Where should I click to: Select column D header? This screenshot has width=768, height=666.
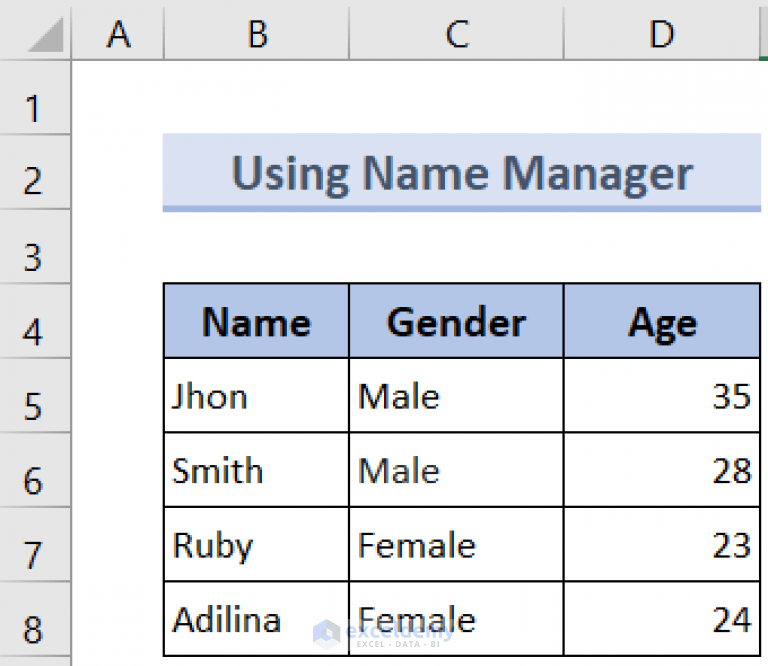pyautogui.click(x=662, y=34)
